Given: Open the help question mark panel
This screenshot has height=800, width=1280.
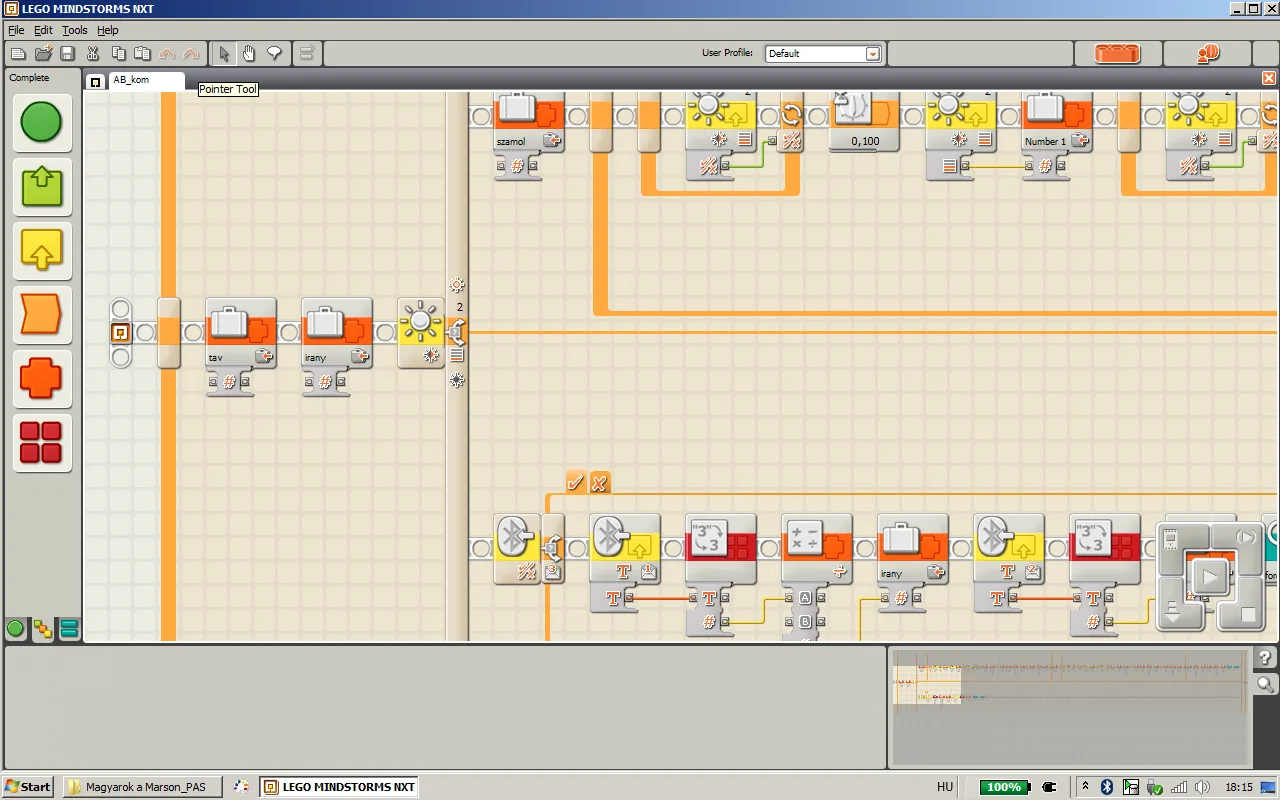Looking at the screenshot, I should point(1266,657).
